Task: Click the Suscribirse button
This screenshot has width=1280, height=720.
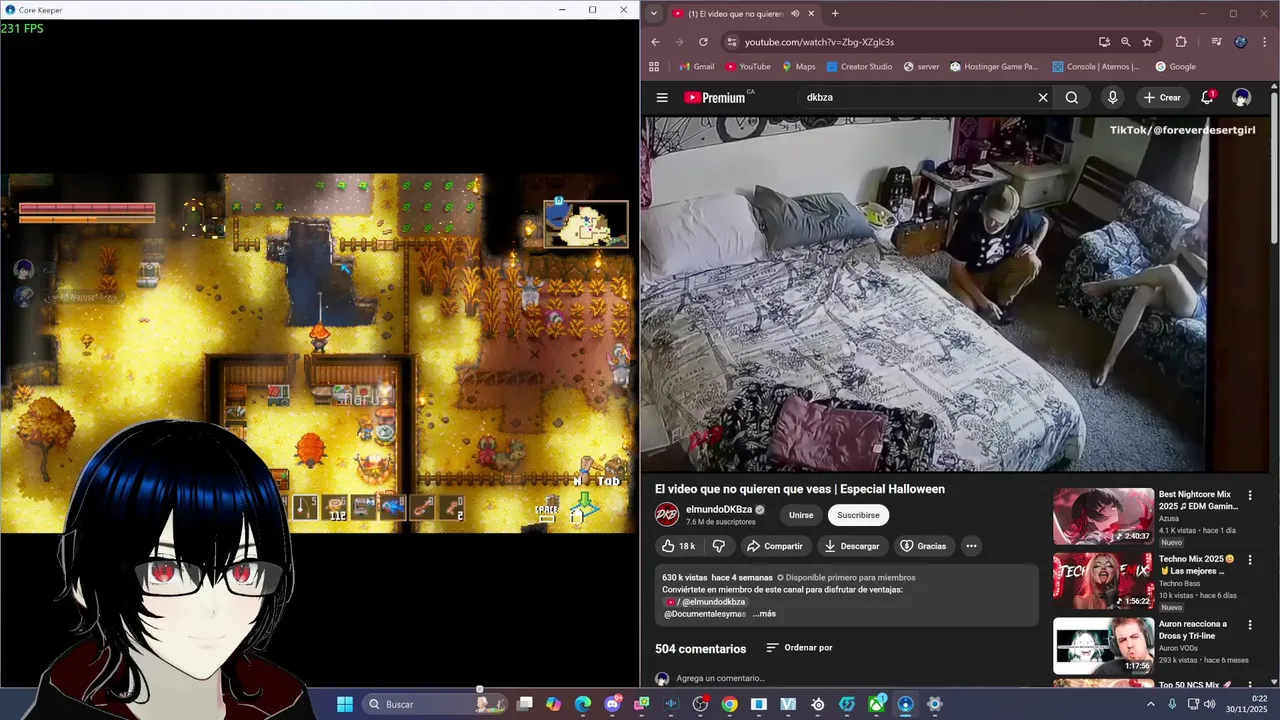Action: 858,515
